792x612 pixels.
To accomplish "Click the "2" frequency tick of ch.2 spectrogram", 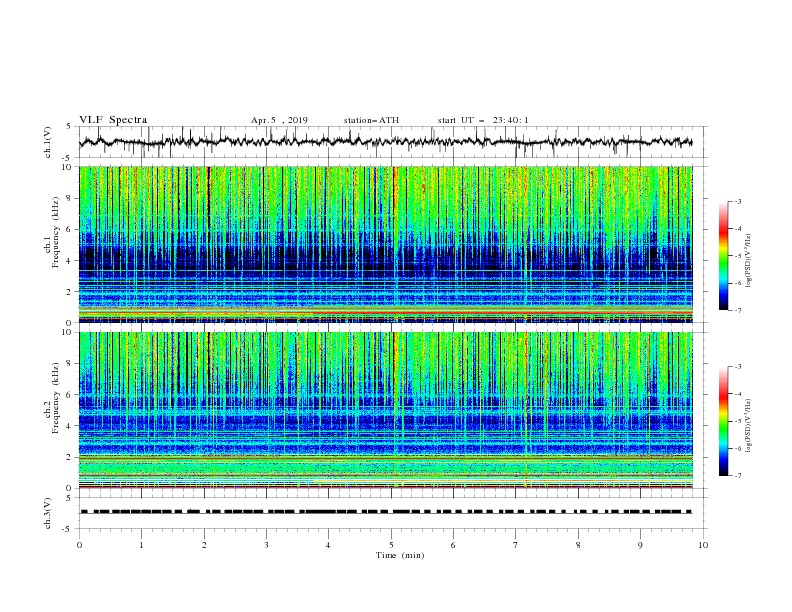I will tap(69, 457).
